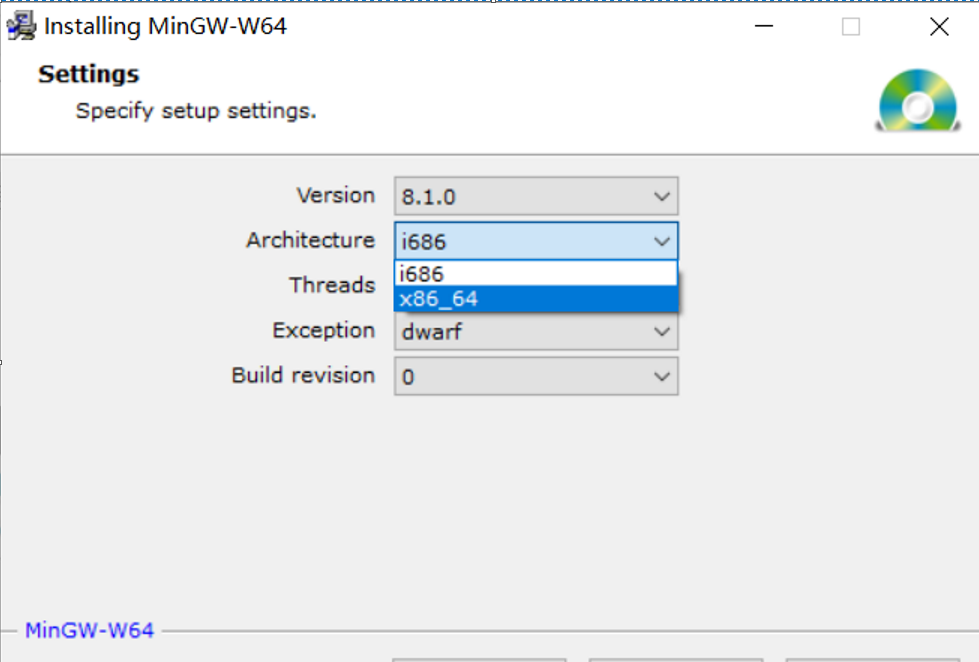The height and width of the screenshot is (662, 979).
Task: Click the Exception dropdown arrow
Action: click(661, 332)
